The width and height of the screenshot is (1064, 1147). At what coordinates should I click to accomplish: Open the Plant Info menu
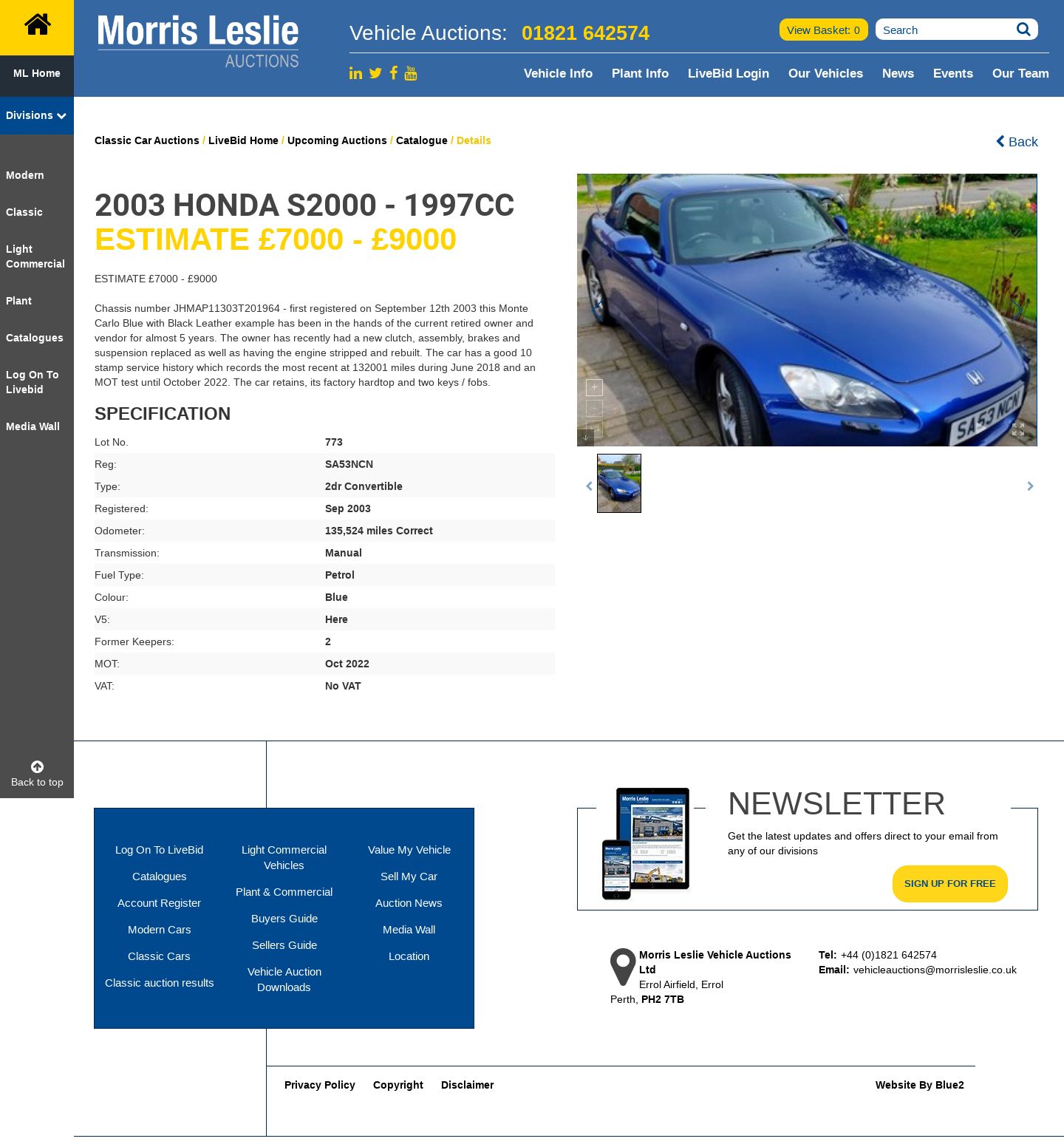pyautogui.click(x=640, y=73)
